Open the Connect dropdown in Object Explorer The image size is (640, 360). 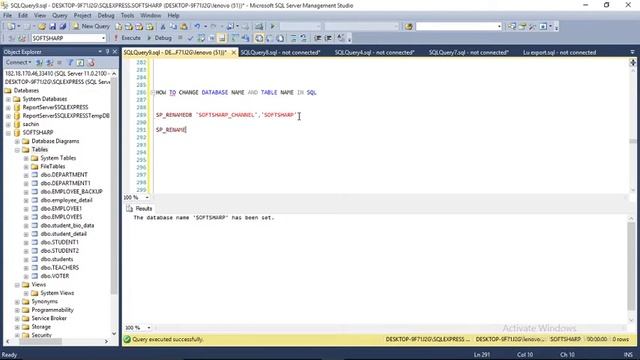tap(18, 62)
